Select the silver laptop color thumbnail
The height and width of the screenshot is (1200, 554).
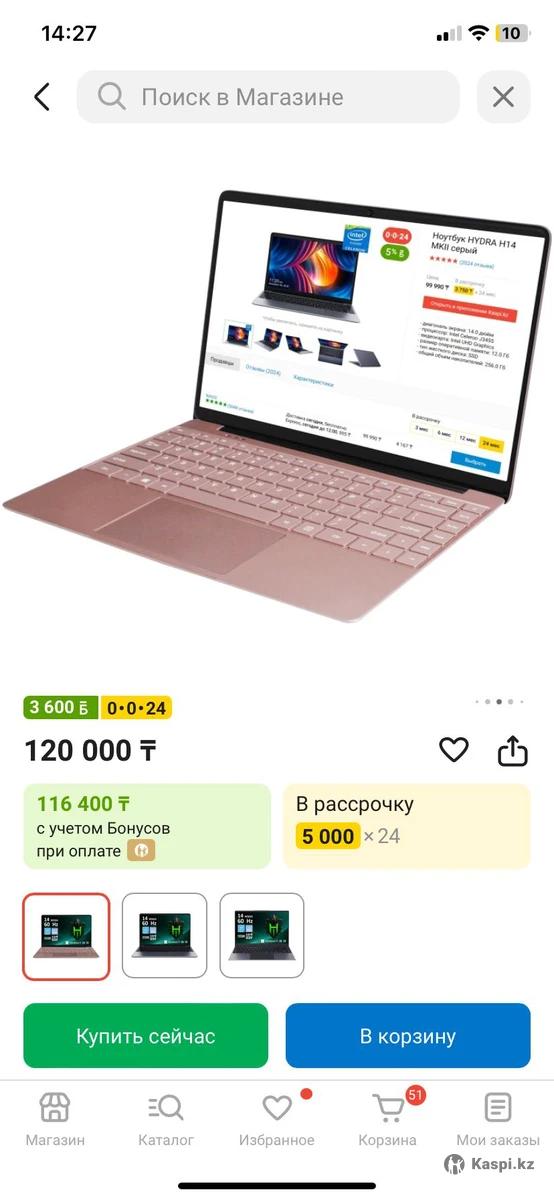(164, 936)
